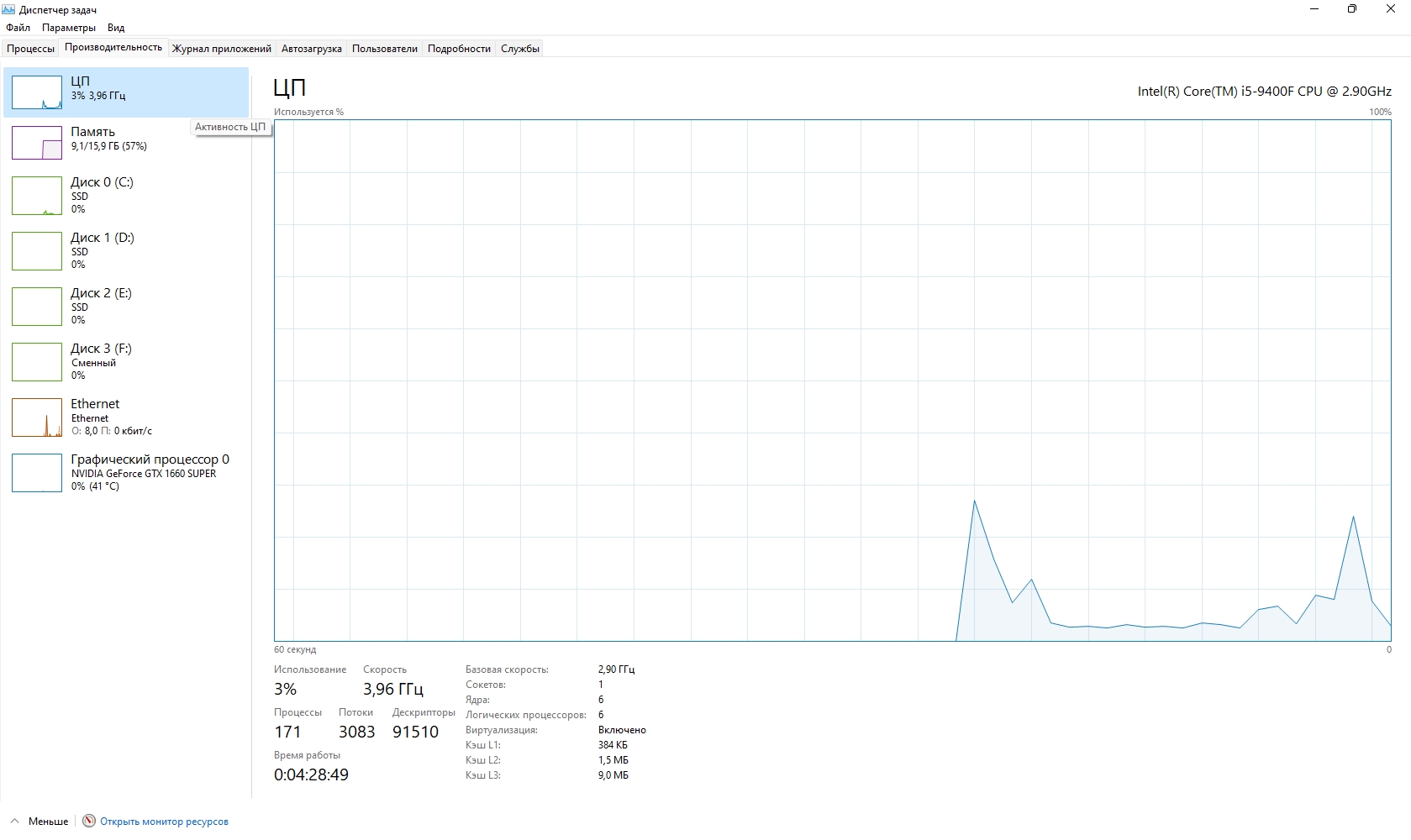The image size is (1411, 840).
Task: Click the Task Manager title bar icon
Action: (9, 10)
